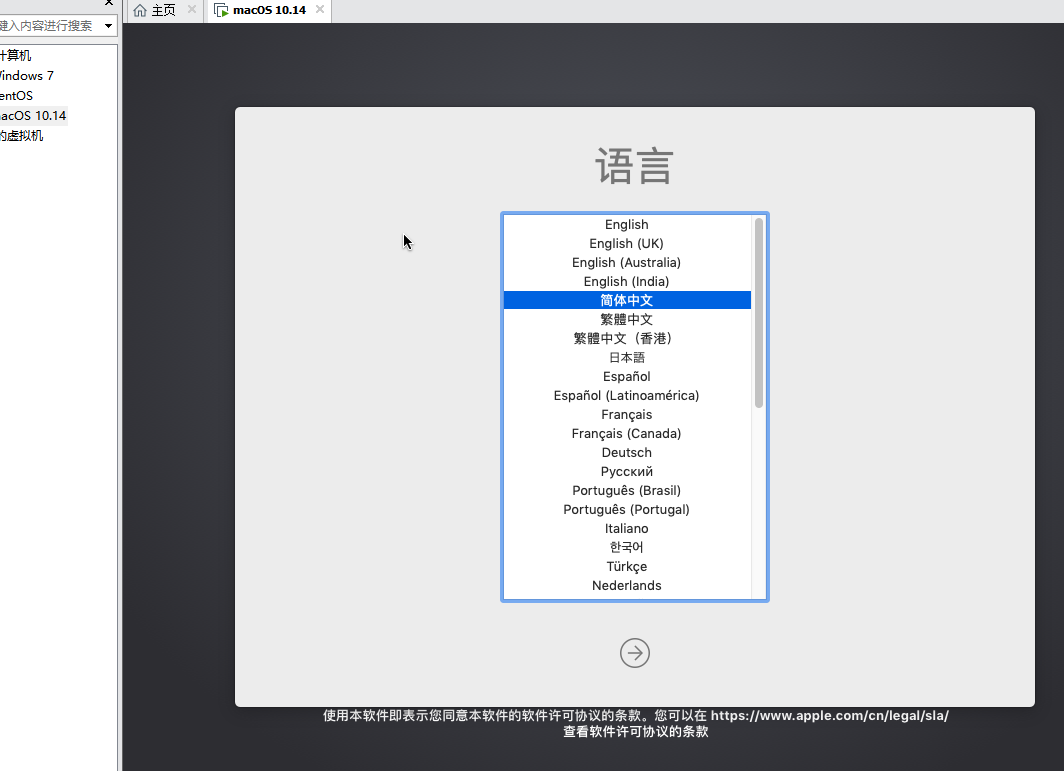Image resolution: width=1064 pixels, height=771 pixels.
Task: Select 繁體中文（香港）language
Action: coord(627,339)
